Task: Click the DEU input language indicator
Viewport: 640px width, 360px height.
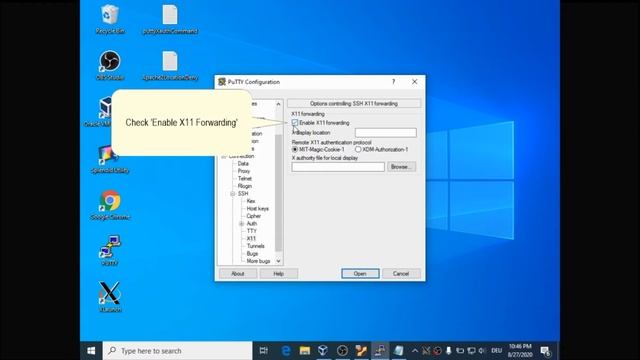Action: point(496,351)
